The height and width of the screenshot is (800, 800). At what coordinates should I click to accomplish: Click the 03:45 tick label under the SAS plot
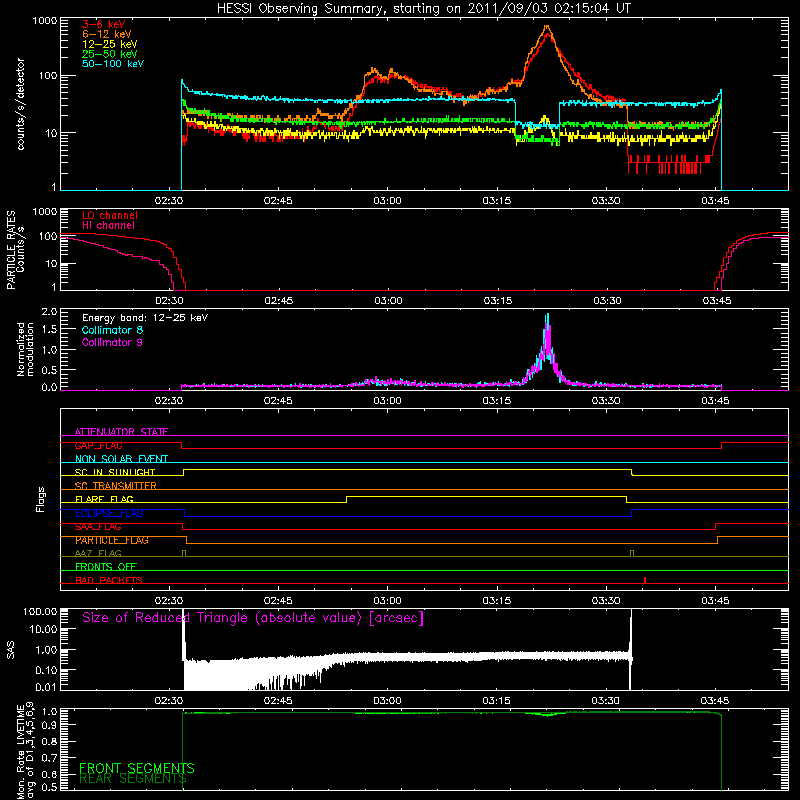click(715, 701)
